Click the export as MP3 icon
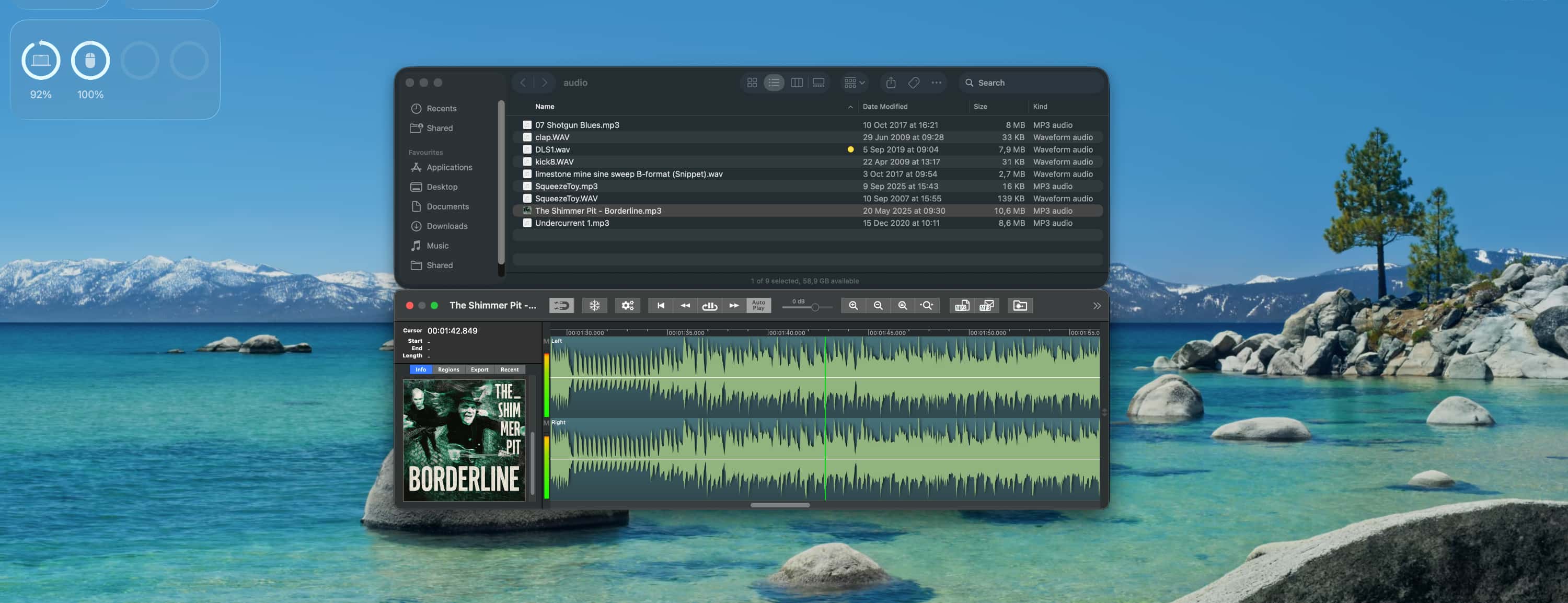The image size is (1568, 603). pyautogui.click(x=962, y=306)
